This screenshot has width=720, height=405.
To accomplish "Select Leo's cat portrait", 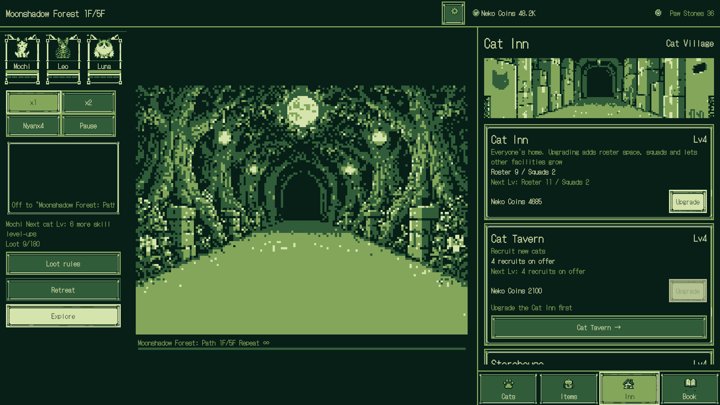I will [63, 59].
